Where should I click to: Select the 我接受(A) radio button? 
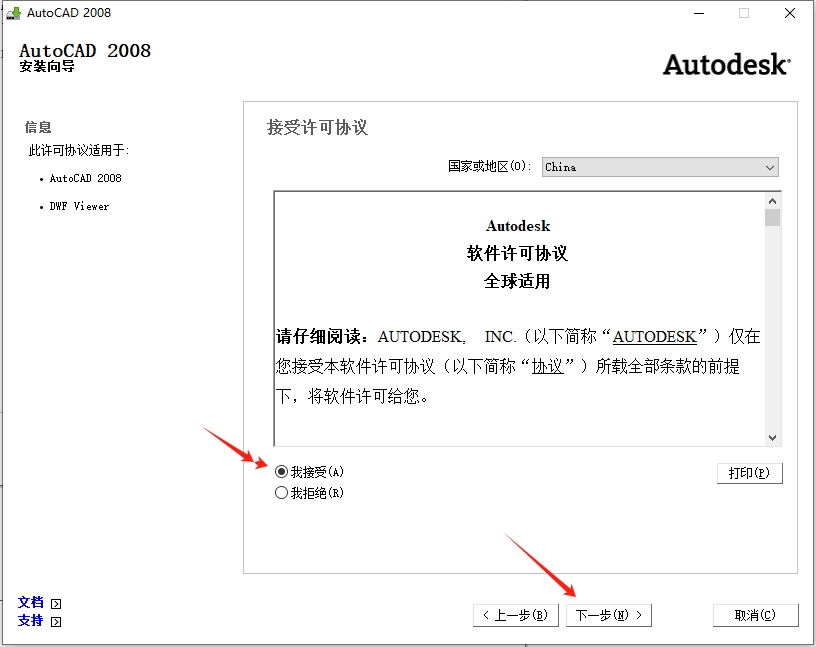(x=282, y=471)
